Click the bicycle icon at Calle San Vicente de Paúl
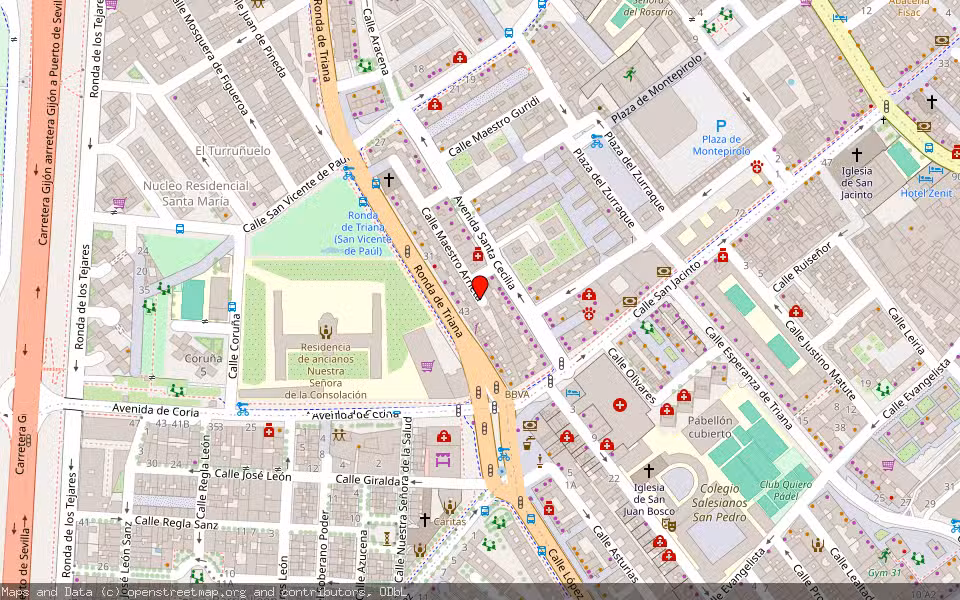Screen dimensions: 960x600 point(348,173)
